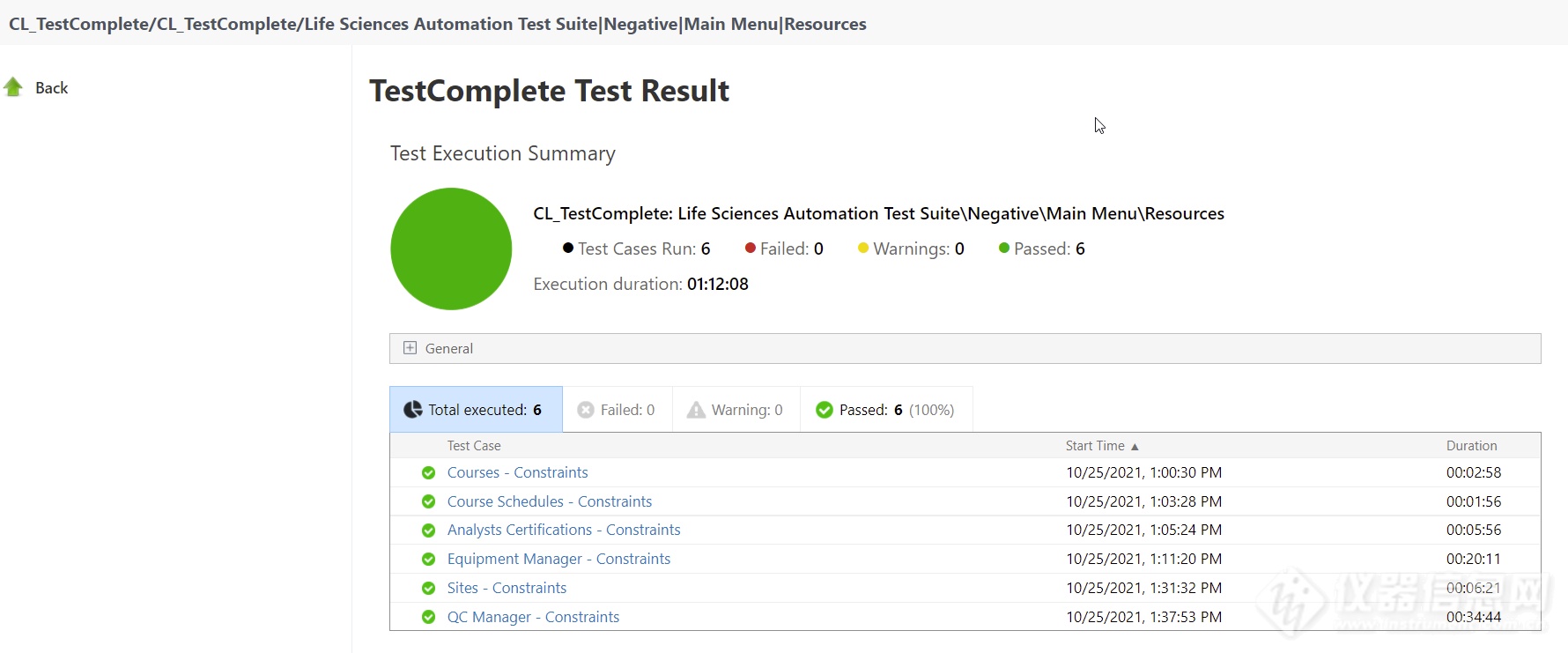
Task: Open the General collapsible header bar
Action: pos(965,348)
